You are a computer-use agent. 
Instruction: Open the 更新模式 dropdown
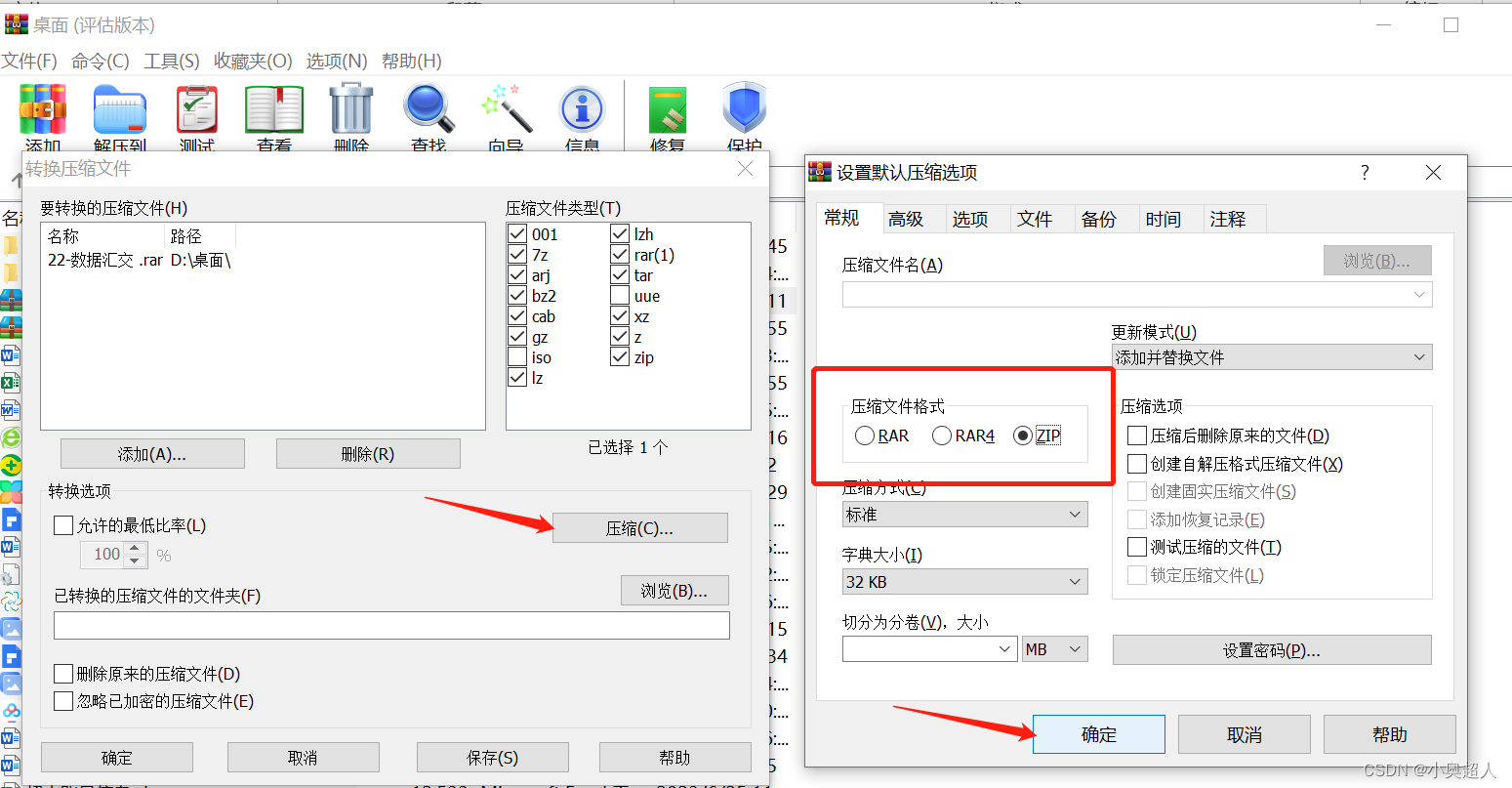pos(1272,357)
